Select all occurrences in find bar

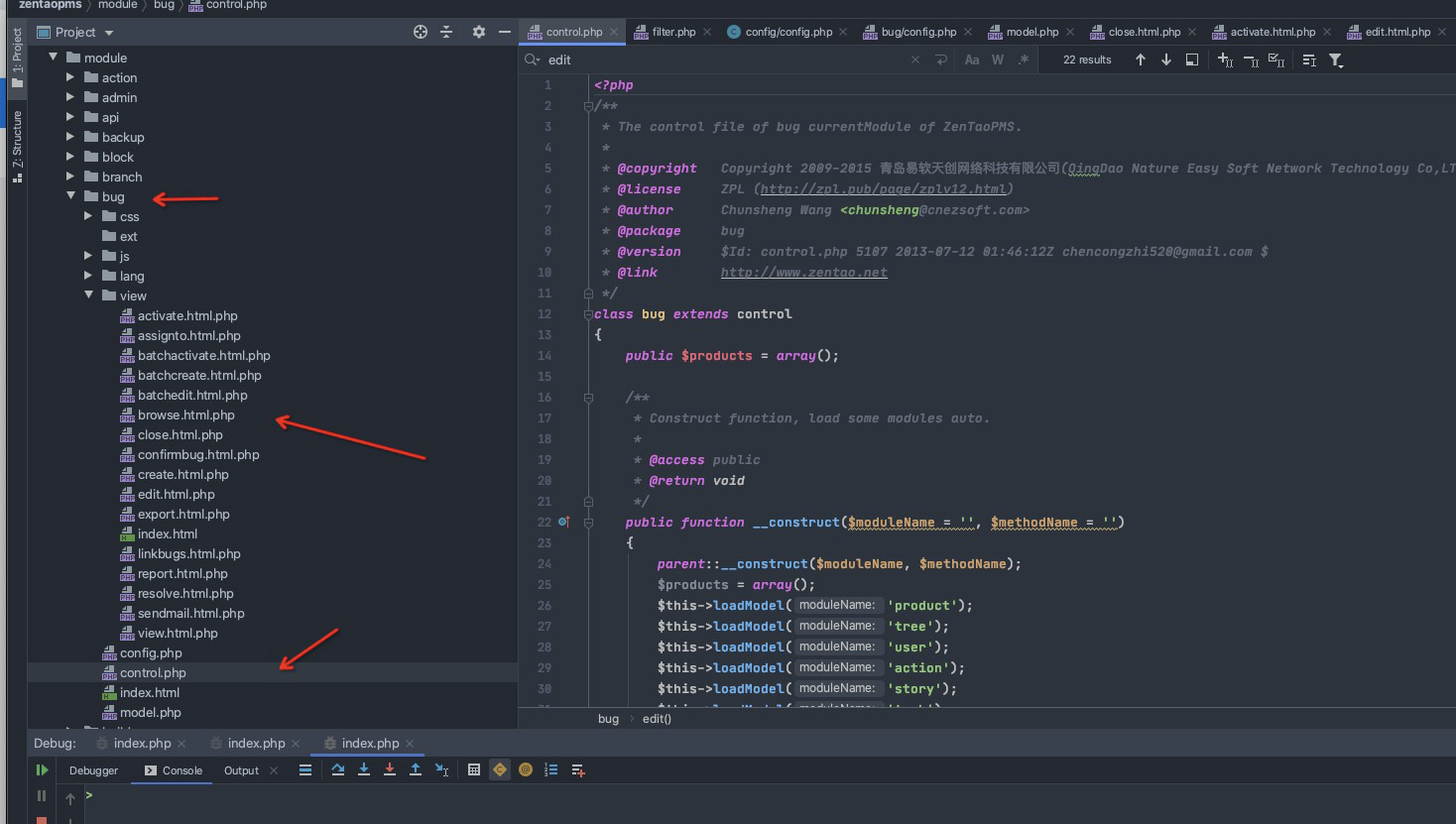1276,60
